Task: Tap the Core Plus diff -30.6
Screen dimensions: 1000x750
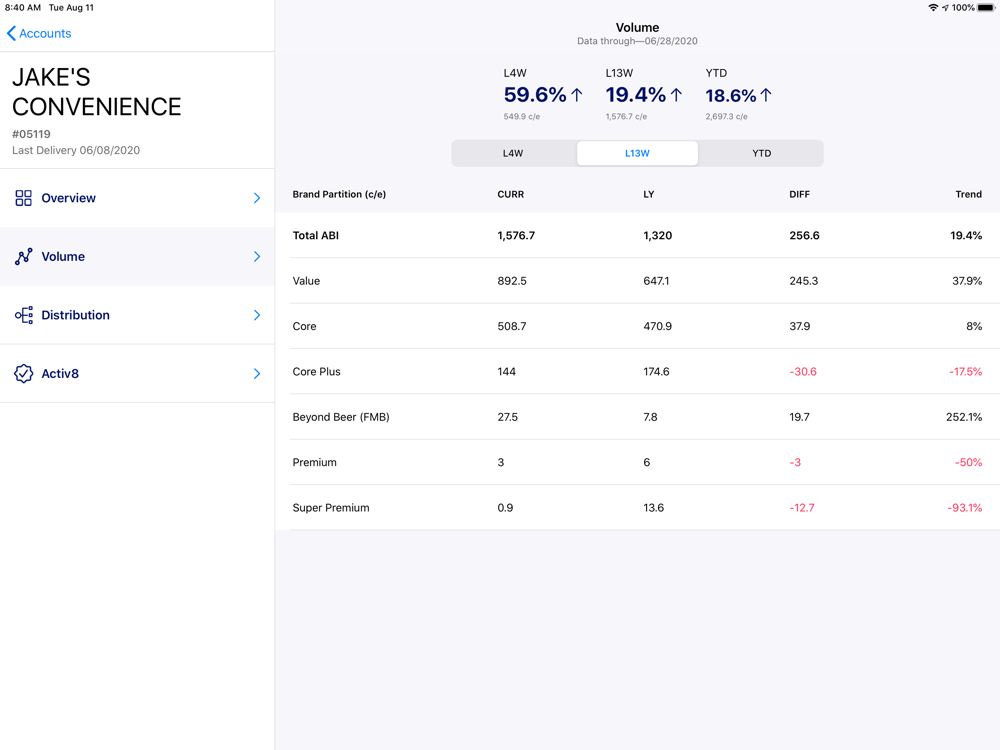Action: click(x=803, y=371)
